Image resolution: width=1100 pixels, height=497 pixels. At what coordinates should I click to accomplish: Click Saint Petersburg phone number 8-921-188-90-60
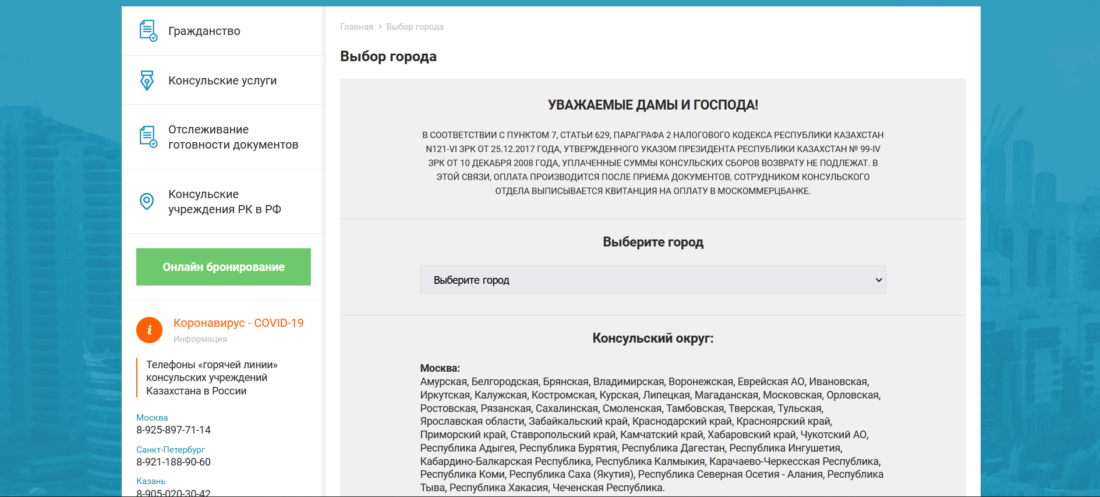click(173, 462)
